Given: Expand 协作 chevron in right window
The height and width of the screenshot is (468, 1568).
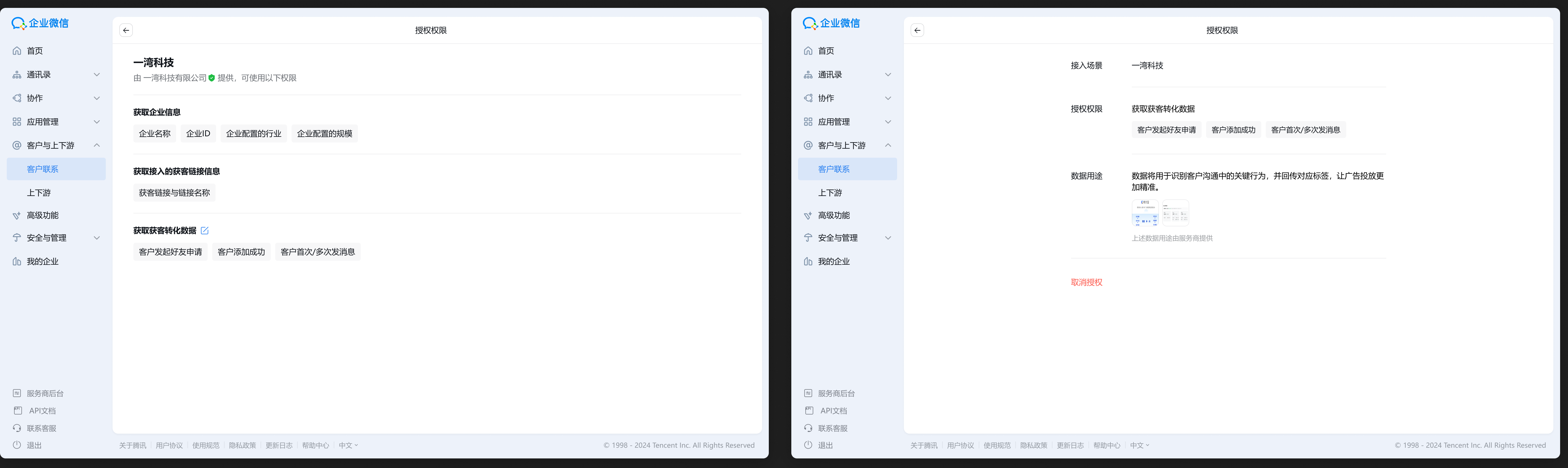Looking at the screenshot, I should tap(888, 98).
